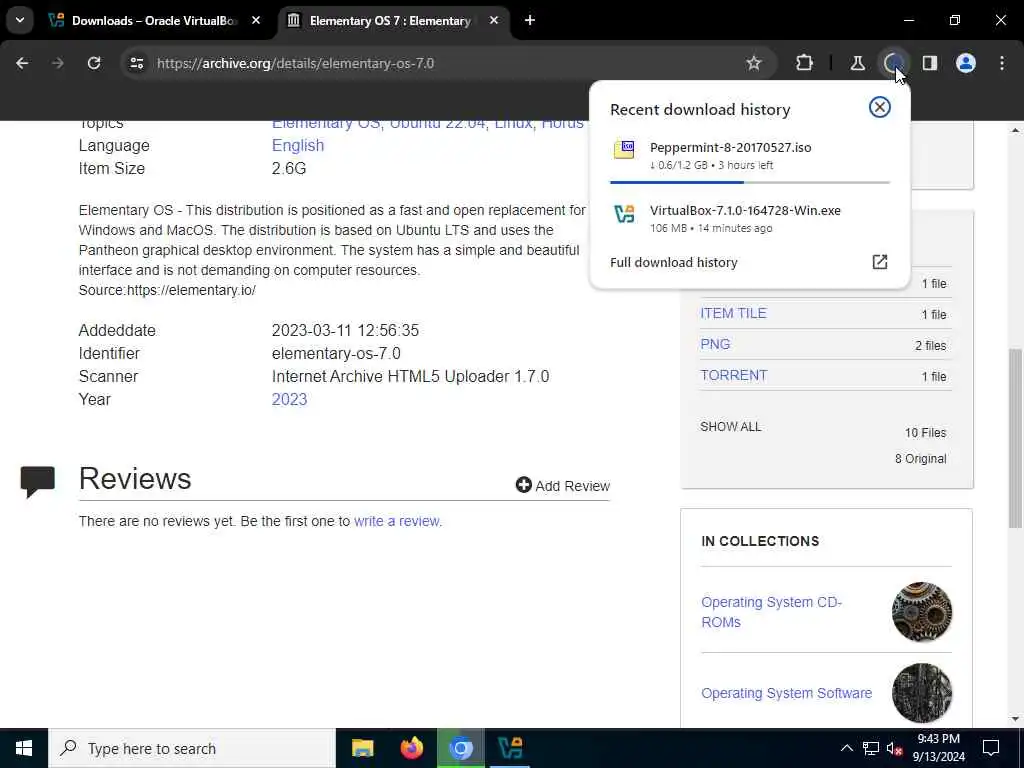Expand the tab search dropdown arrow
The image size is (1024, 768).
[20, 20]
